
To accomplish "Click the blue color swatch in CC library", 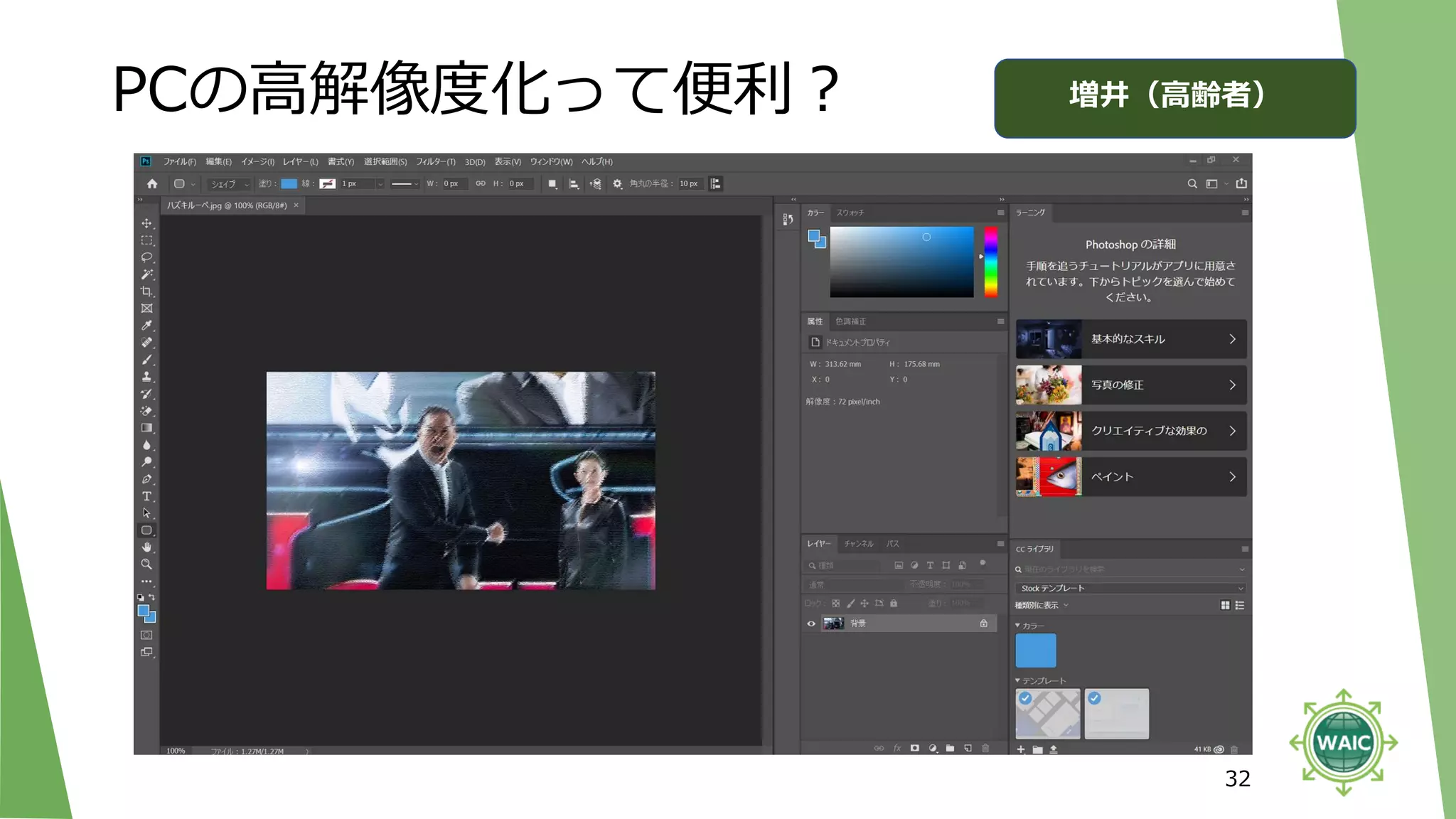I will (x=1036, y=651).
